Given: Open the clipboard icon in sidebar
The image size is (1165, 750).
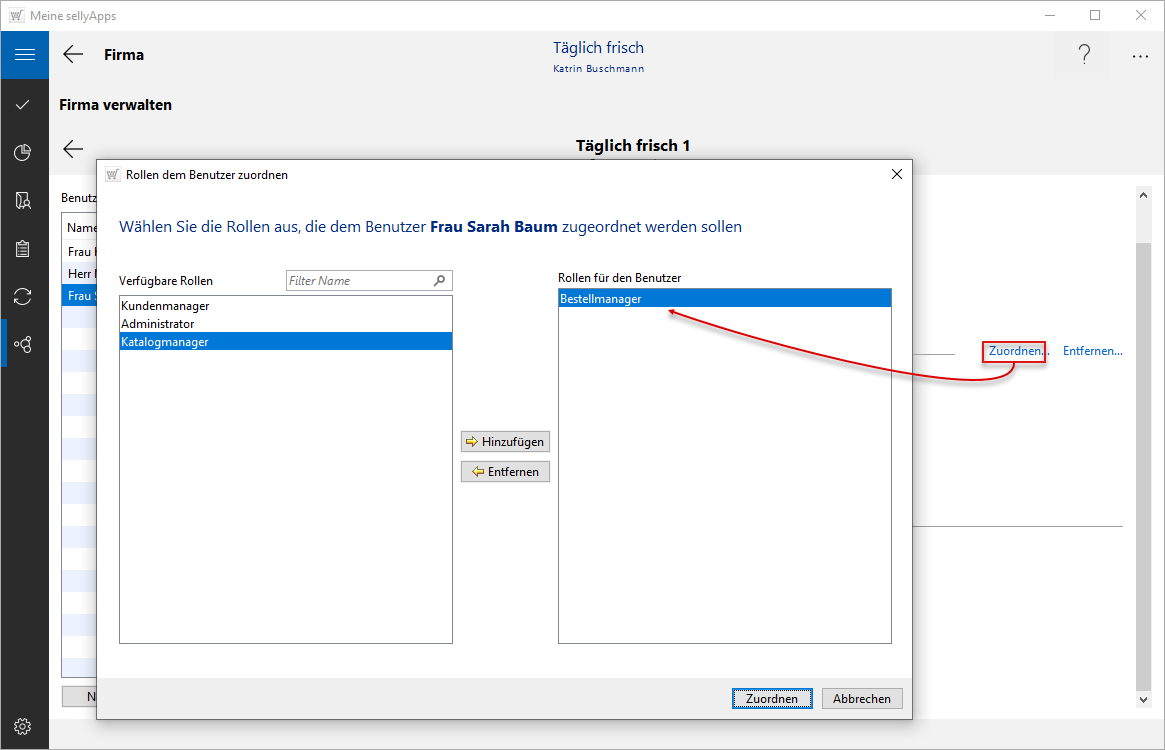Looking at the screenshot, I should 24,248.
